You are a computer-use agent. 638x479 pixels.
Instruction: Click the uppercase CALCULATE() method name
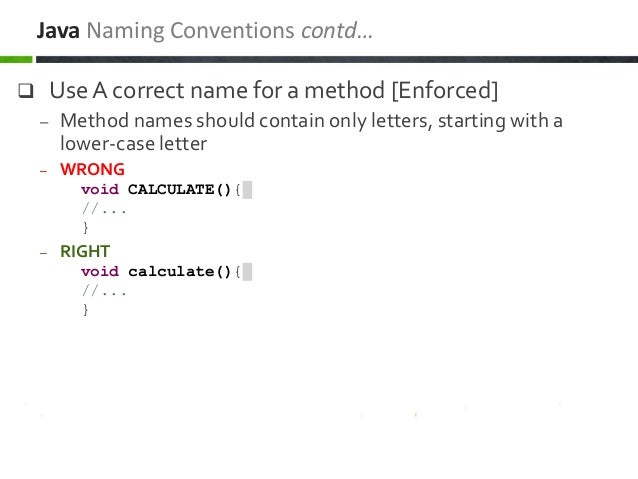coord(179,189)
